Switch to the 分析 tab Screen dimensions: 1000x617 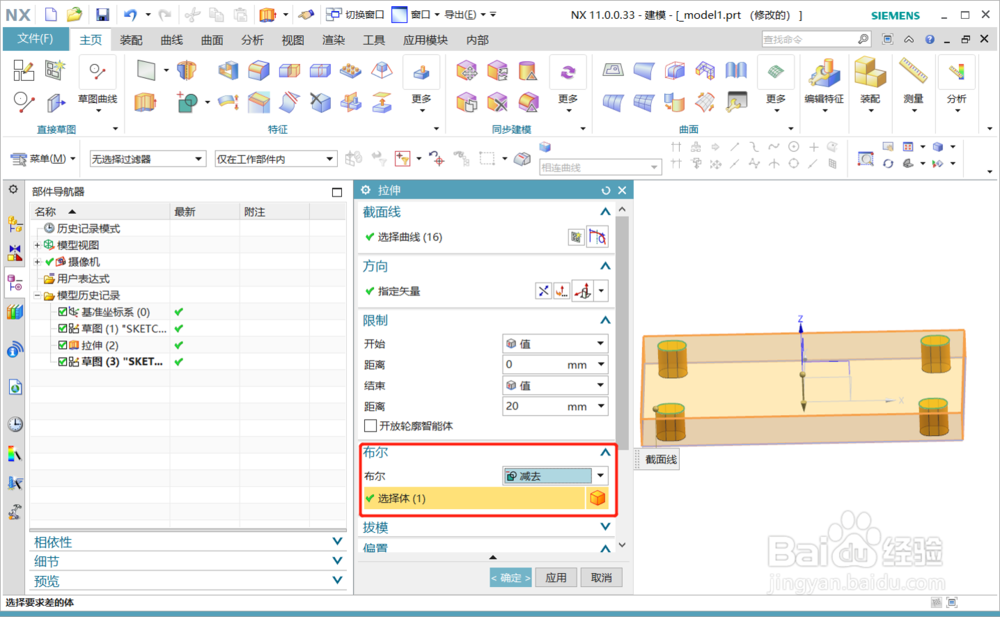(x=253, y=40)
